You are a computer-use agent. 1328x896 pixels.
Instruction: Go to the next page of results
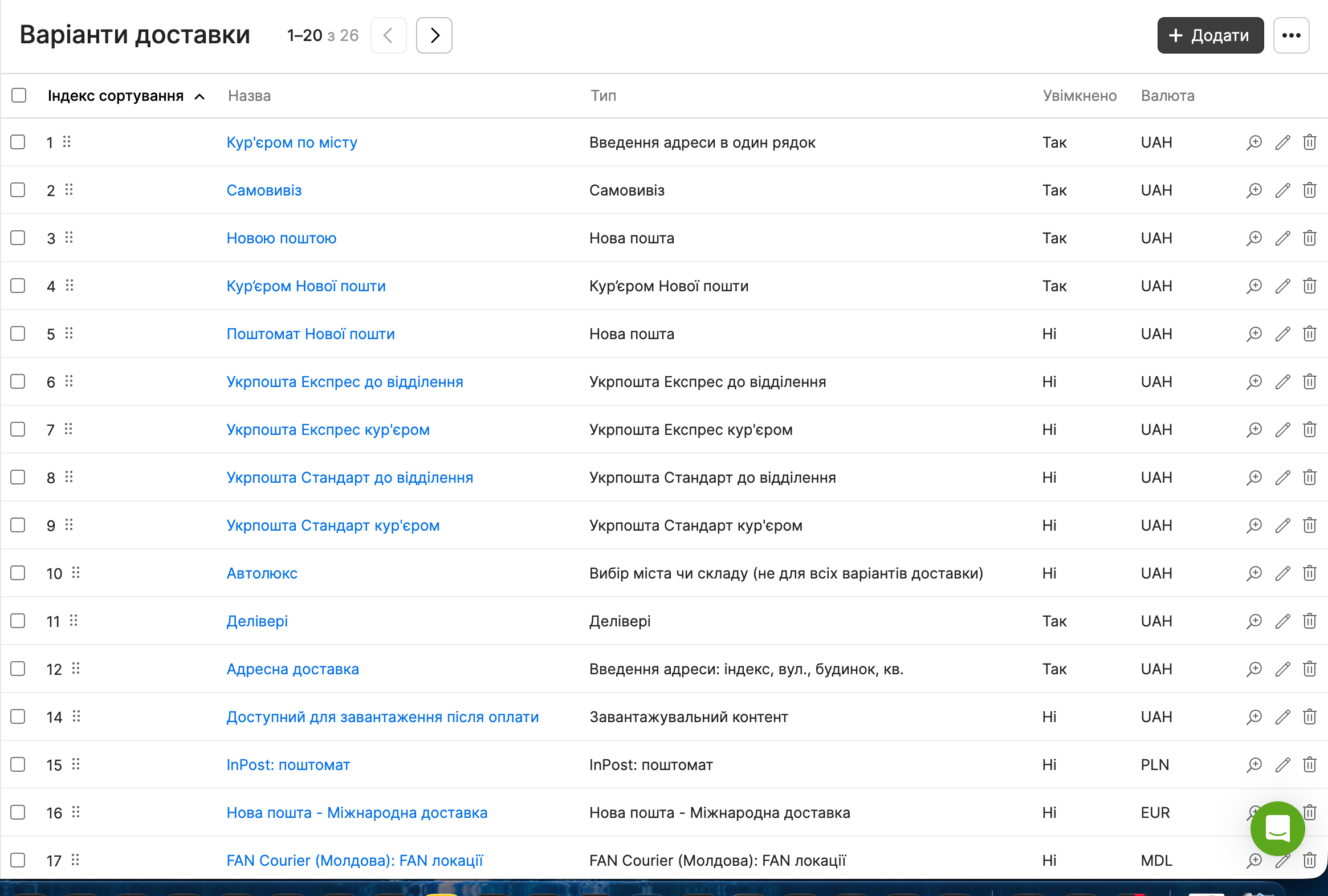(434, 35)
